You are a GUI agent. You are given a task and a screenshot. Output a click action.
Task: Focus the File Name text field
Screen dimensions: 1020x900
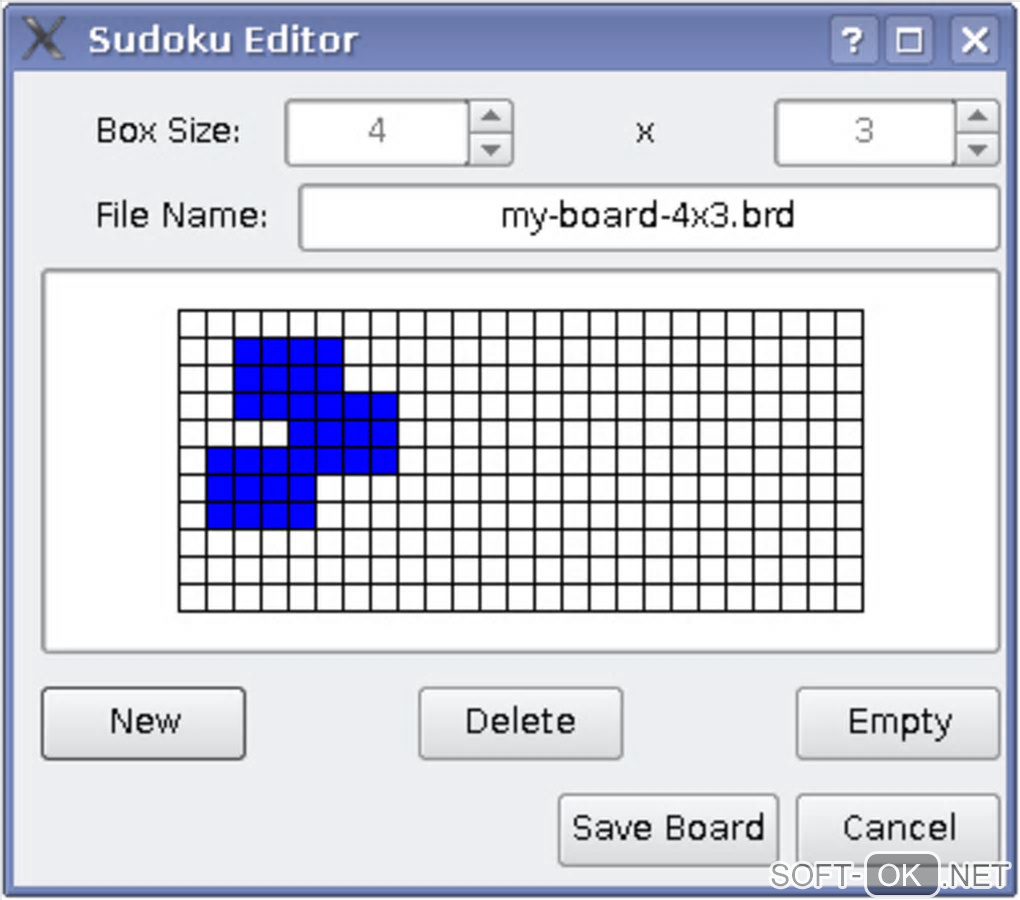tap(648, 217)
